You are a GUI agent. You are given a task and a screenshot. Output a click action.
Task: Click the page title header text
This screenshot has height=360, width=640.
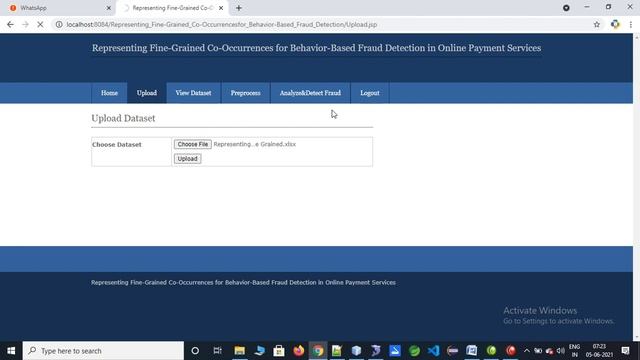tap(316, 48)
